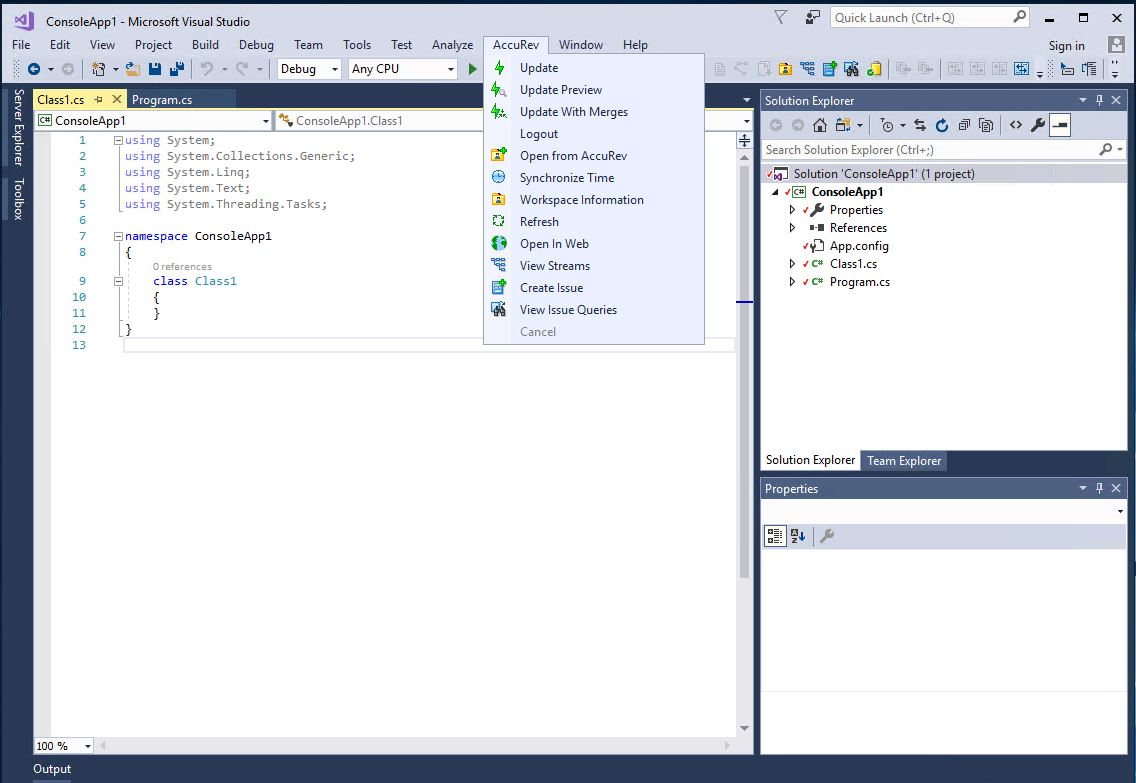
Task: Choose Create Issue menu item
Action: pos(594,288)
